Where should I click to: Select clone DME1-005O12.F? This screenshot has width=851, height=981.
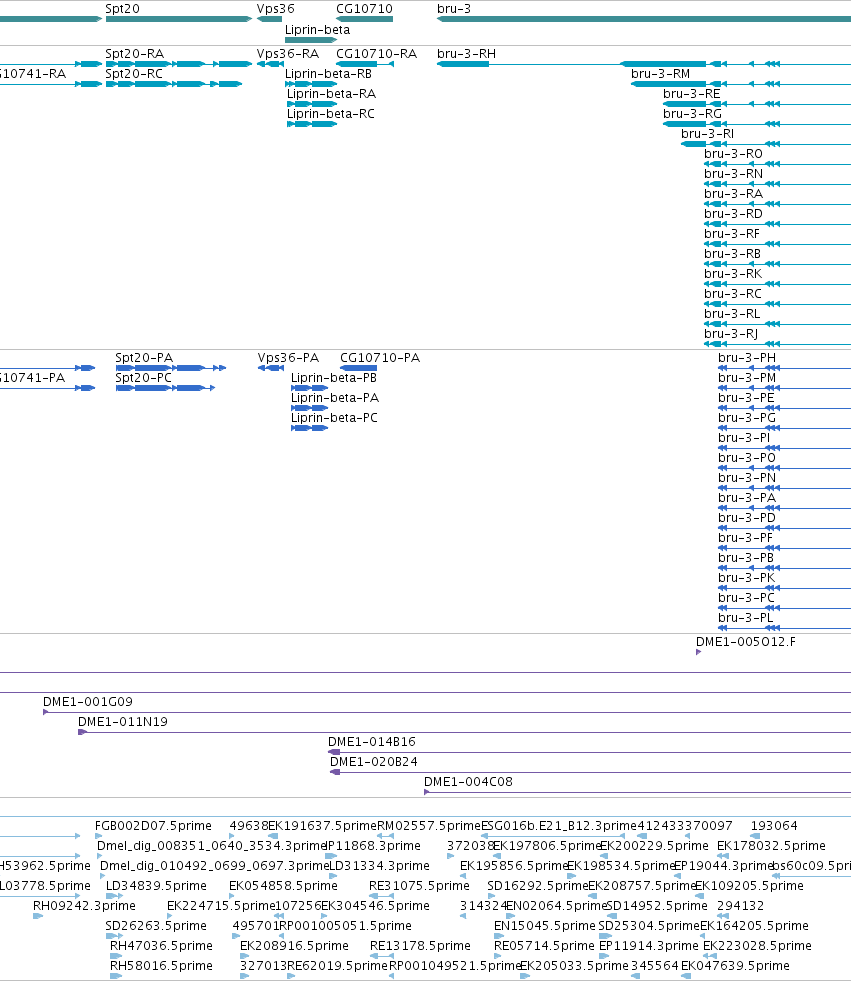(746, 642)
